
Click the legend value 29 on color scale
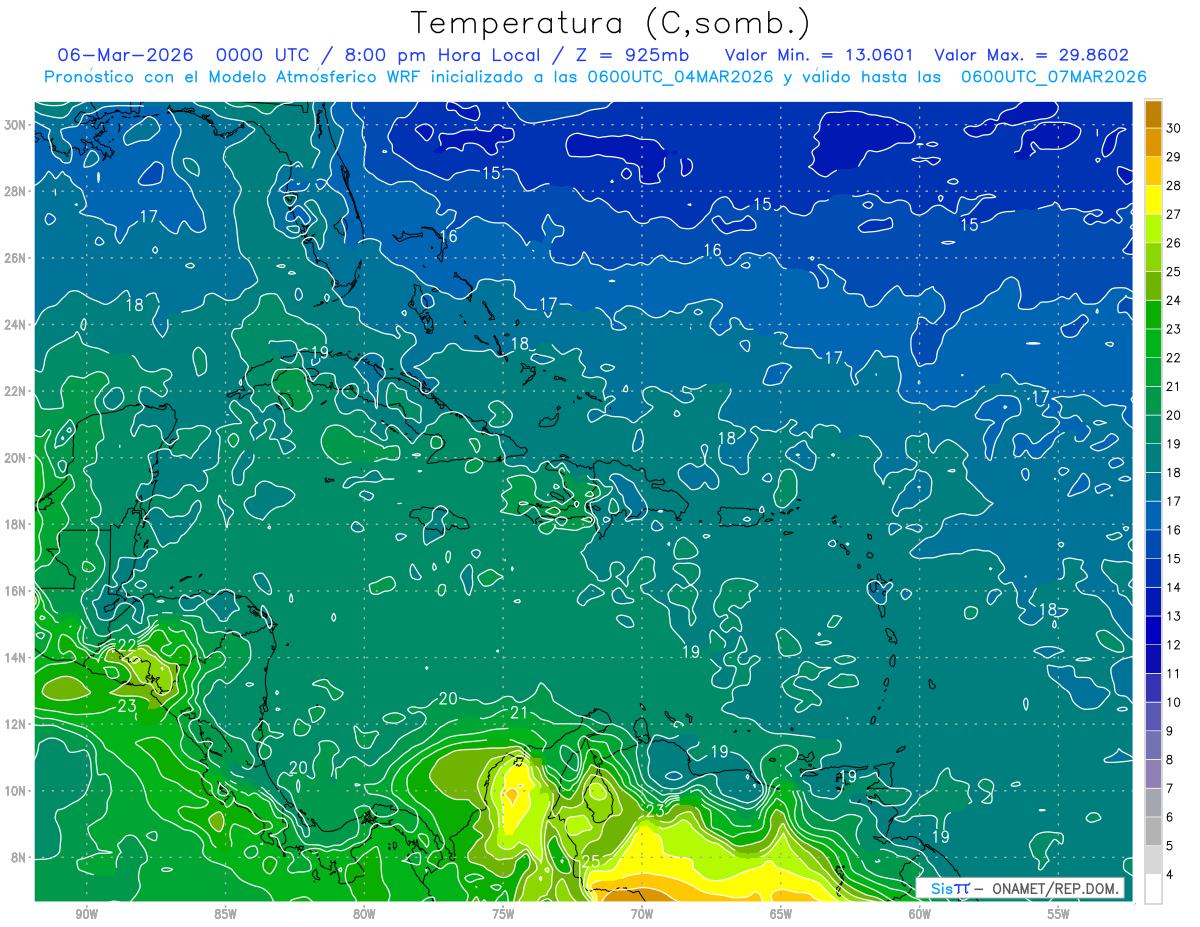point(1174,156)
